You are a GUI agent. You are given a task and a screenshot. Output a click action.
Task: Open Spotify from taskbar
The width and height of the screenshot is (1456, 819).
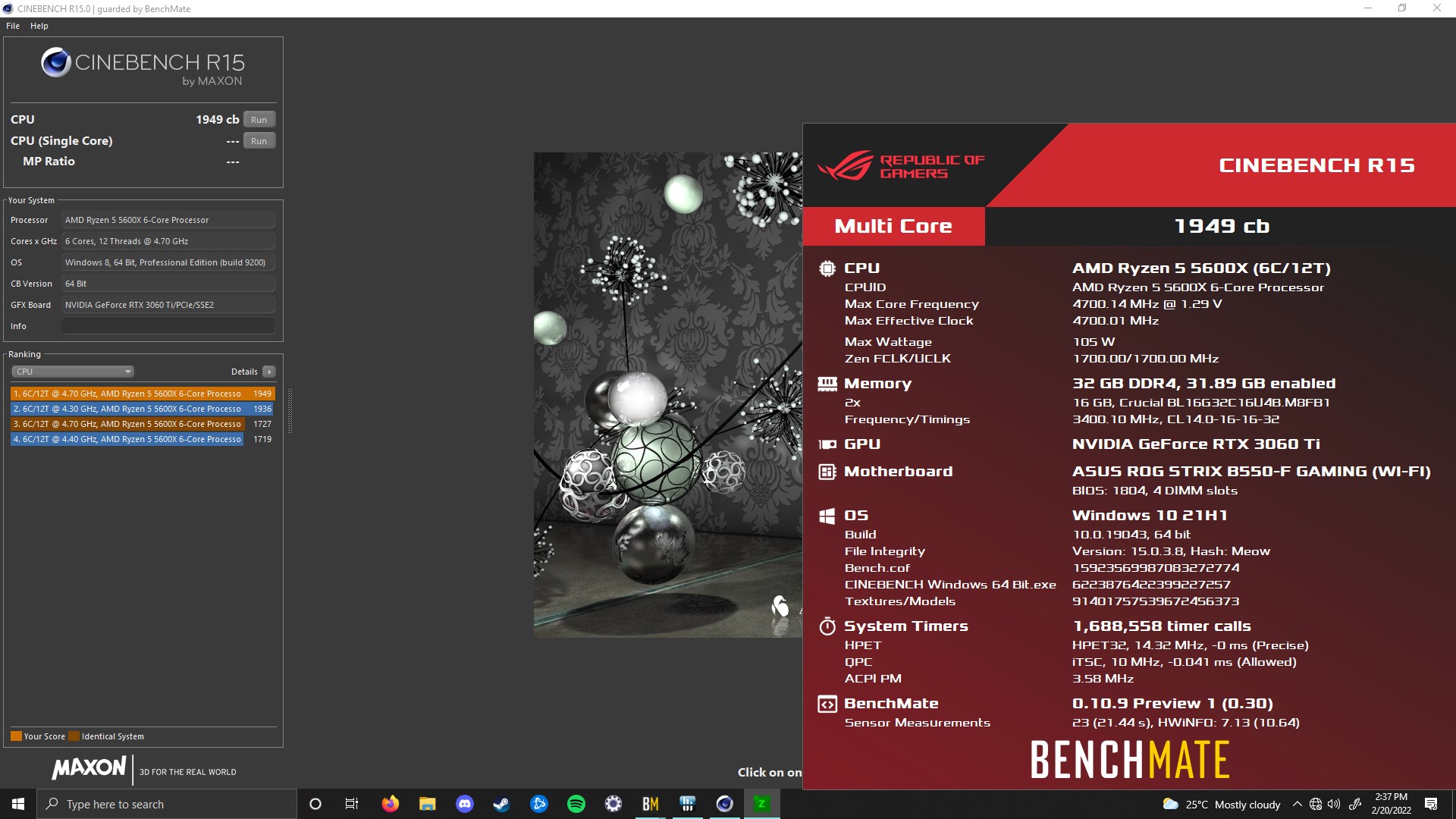(x=576, y=804)
